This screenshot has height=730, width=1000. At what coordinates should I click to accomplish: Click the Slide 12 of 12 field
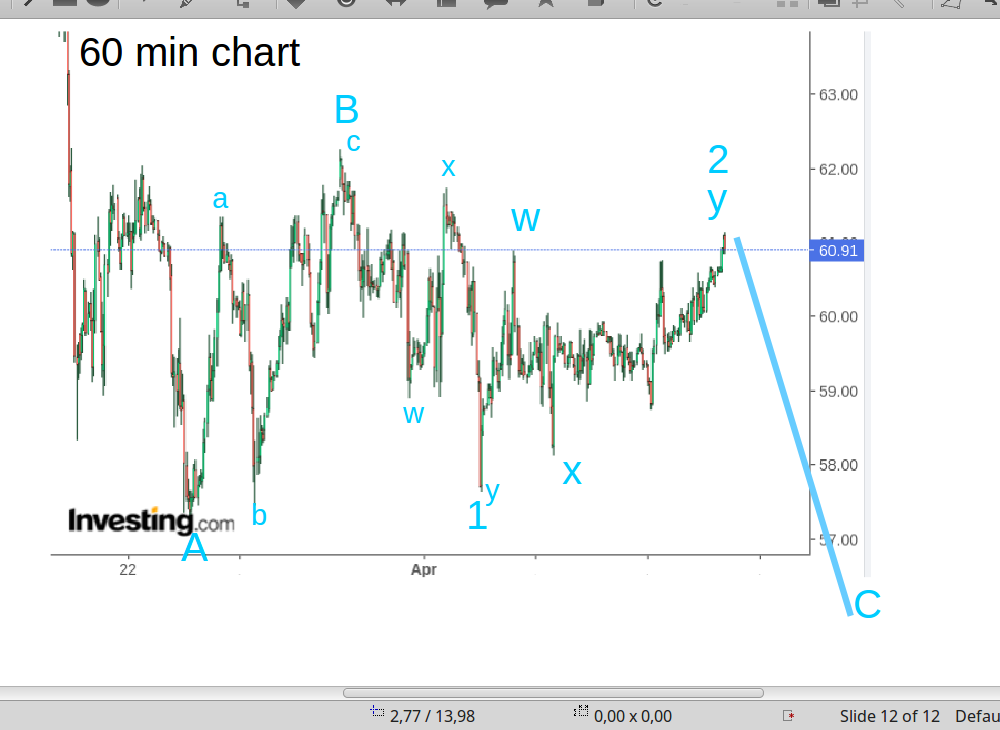click(889, 716)
